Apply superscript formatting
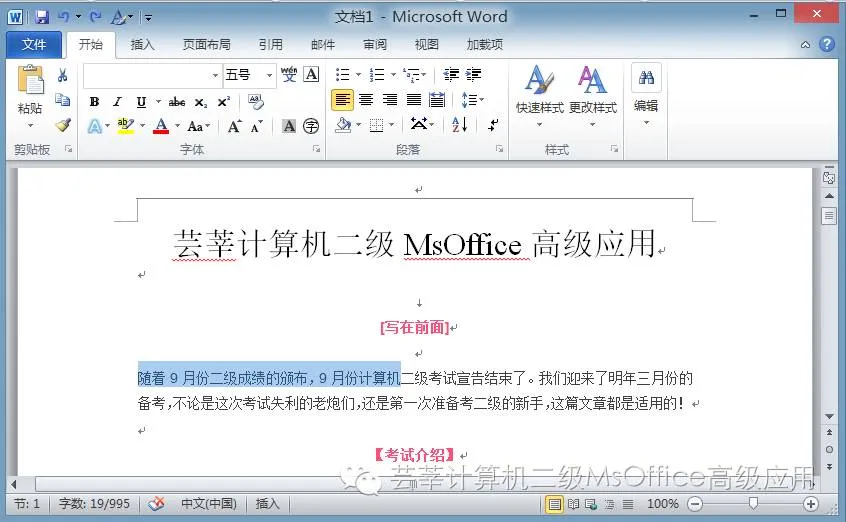Viewport: 846px width, 522px height. coord(224,102)
